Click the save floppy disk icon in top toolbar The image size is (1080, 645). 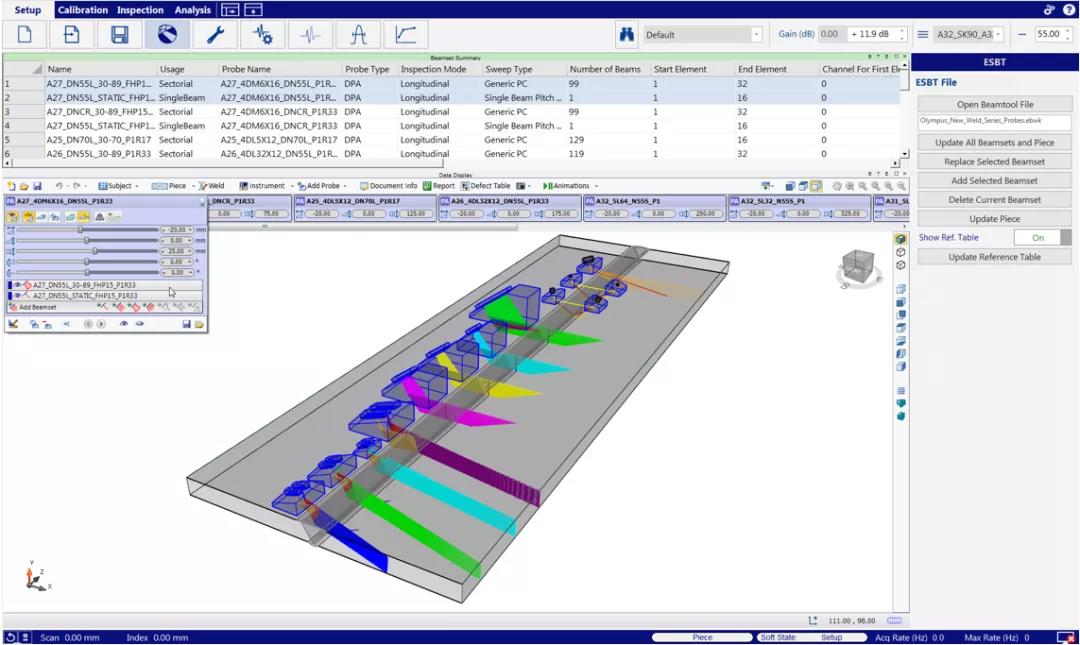click(119, 34)
